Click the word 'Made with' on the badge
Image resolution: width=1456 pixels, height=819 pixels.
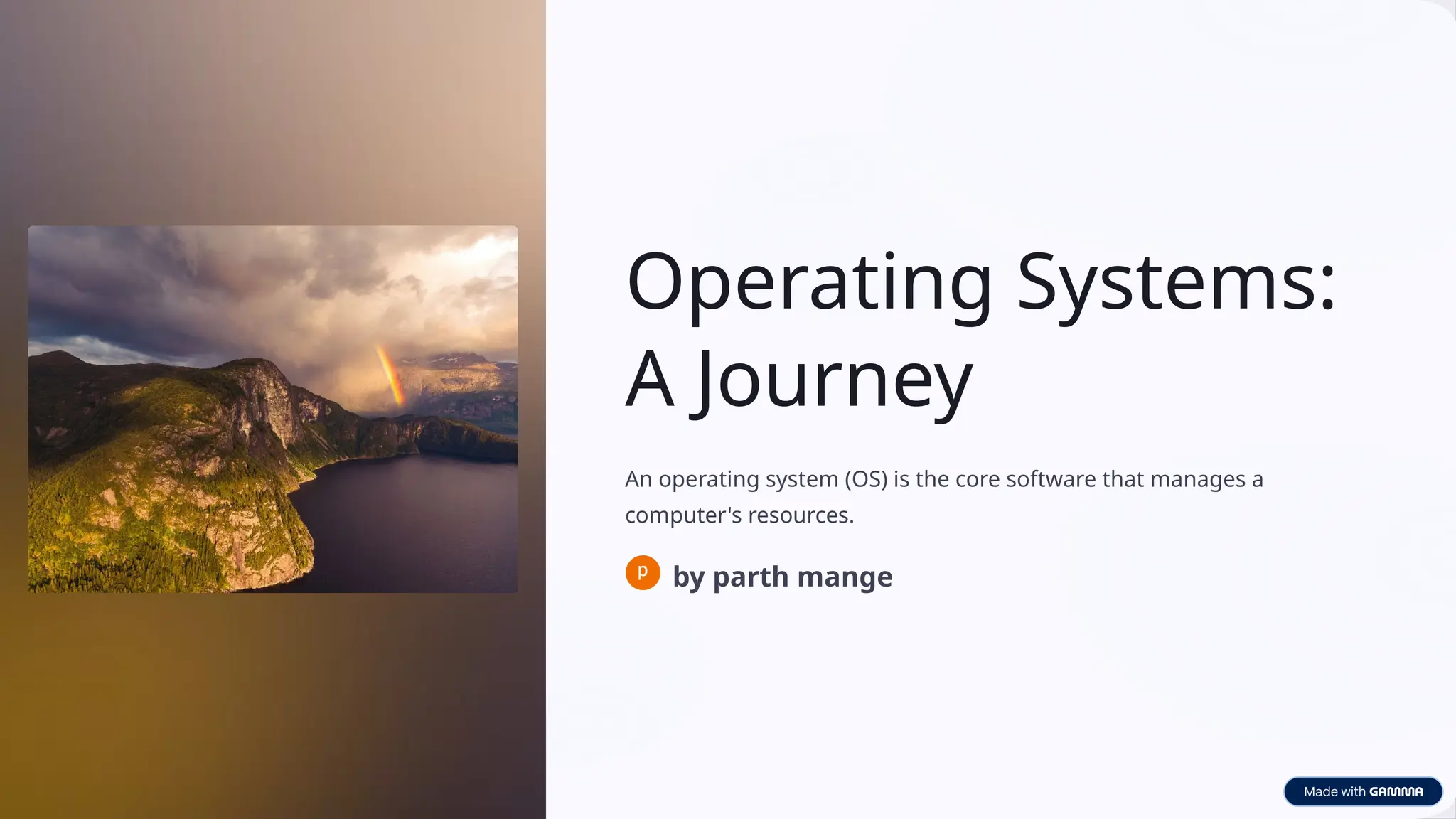1334,792
